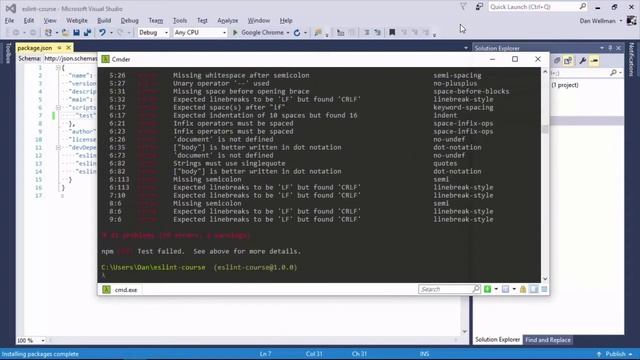
Task: Click the Visual Studio logo icon
Action: pos(11,8)
